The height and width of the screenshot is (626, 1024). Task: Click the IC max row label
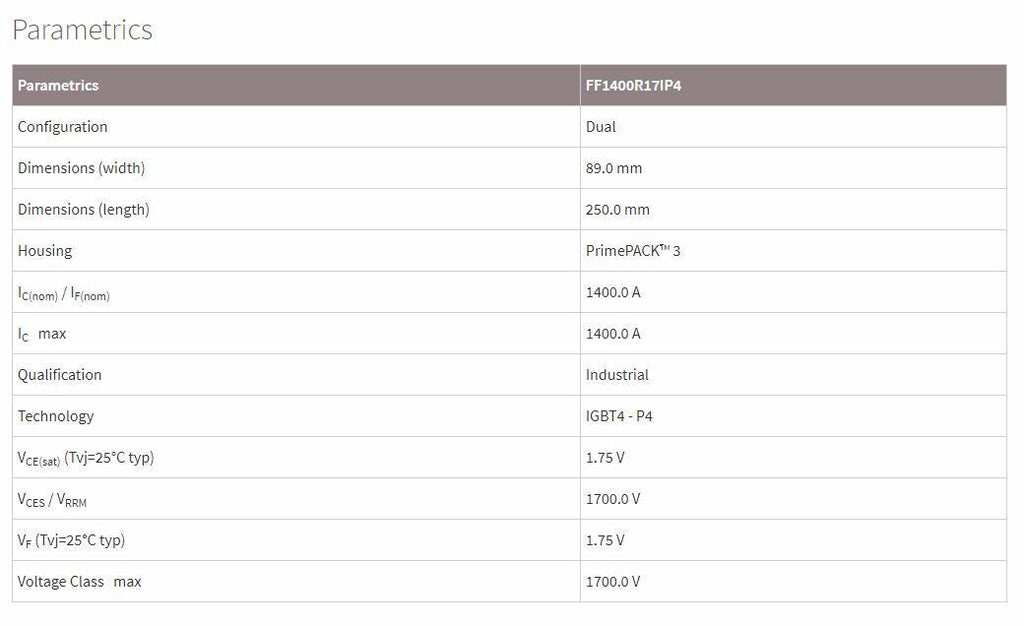(42, 334)
